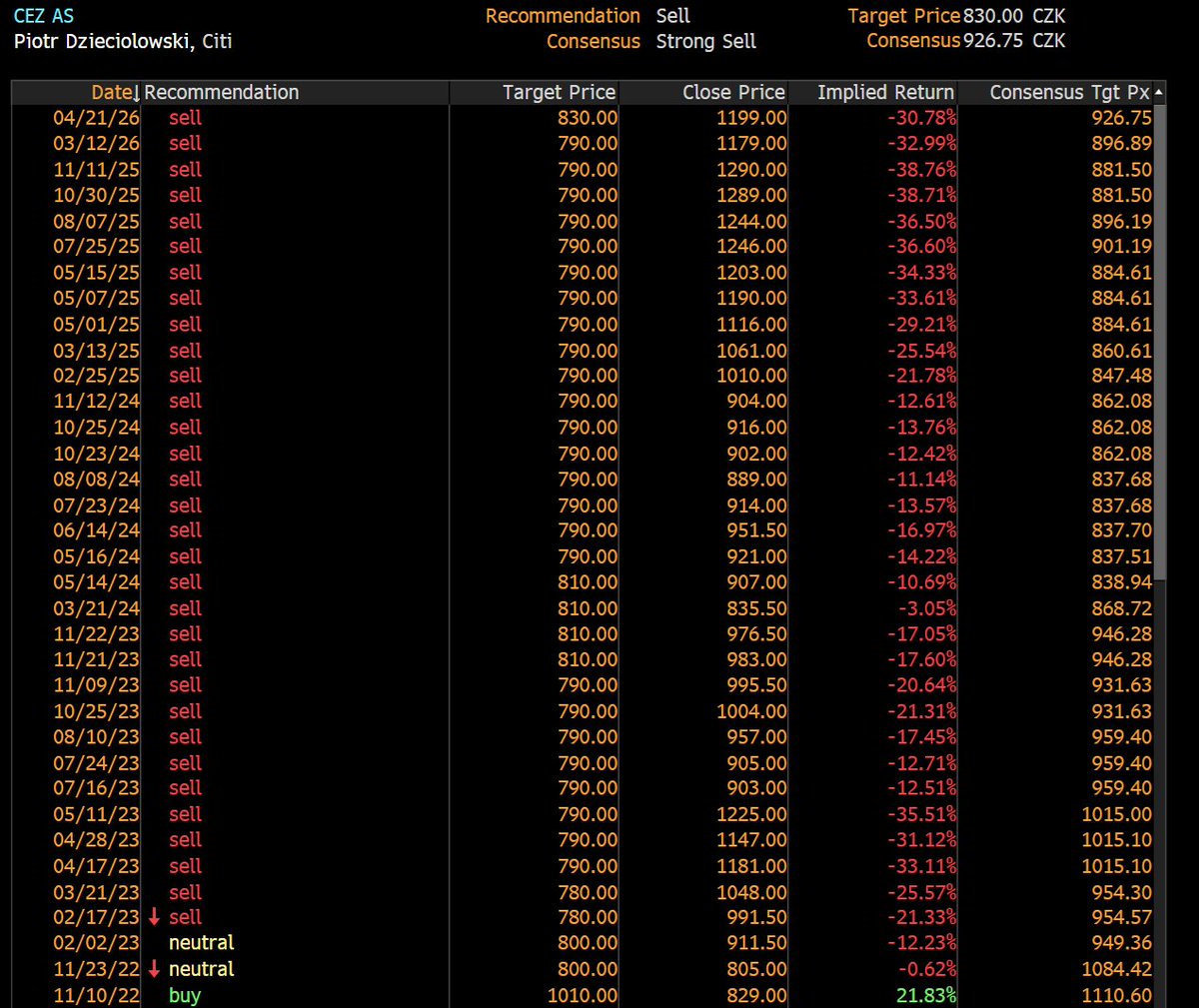Click implied return -17.45% cell
This screenshot has width=1199, height=1008.
(922, 736)
